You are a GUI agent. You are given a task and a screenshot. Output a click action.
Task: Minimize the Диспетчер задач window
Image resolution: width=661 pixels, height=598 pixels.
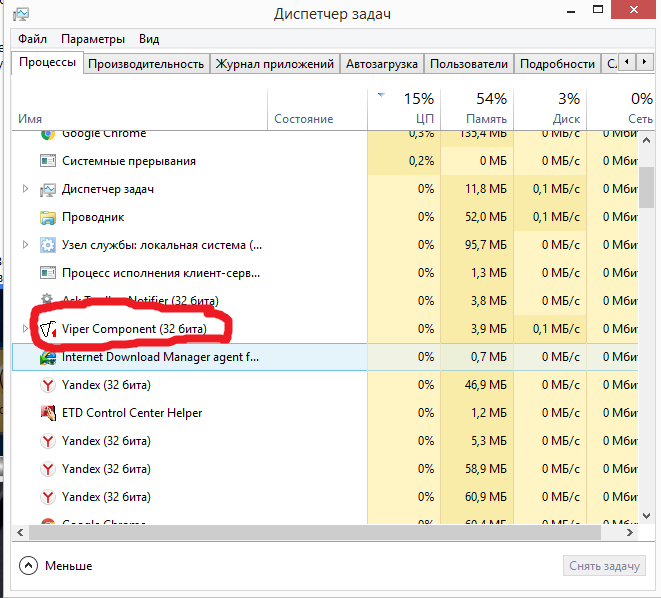point(571,10)
